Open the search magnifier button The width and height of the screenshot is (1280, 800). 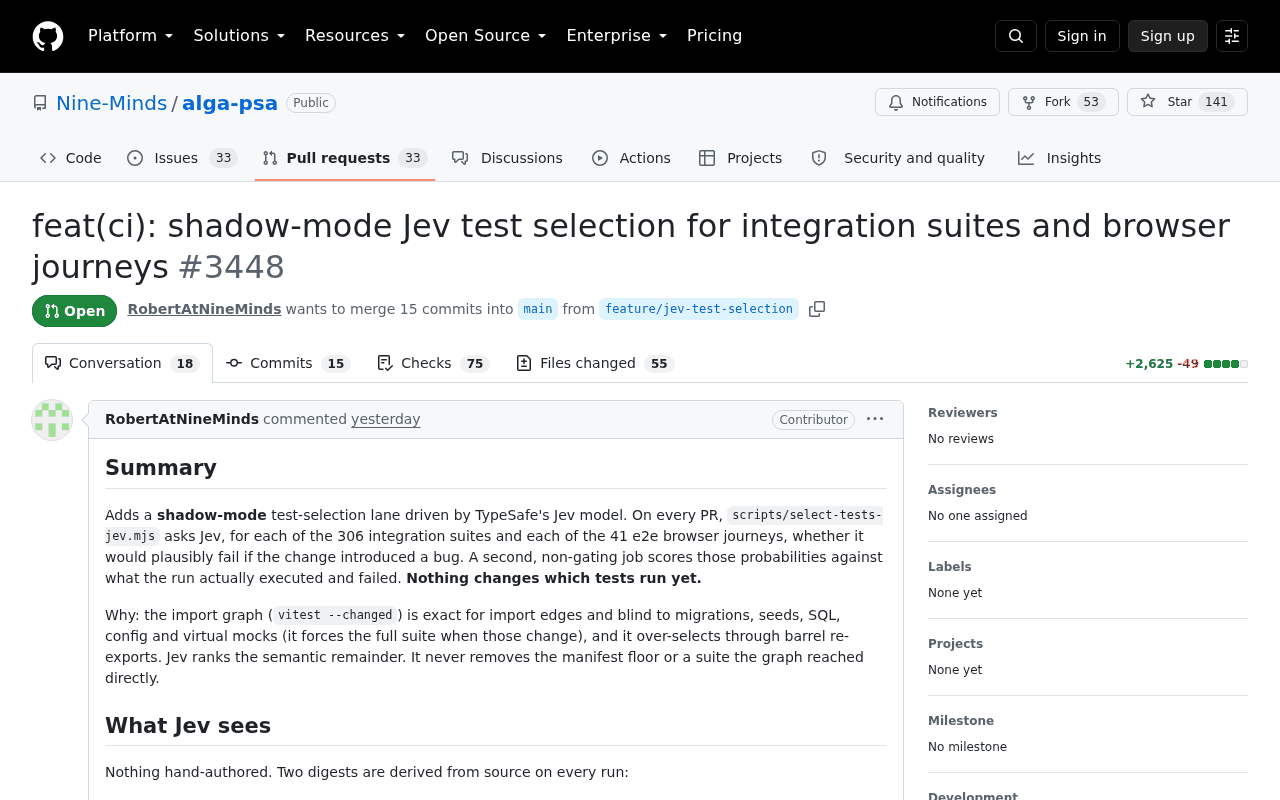coord(1016,36)
